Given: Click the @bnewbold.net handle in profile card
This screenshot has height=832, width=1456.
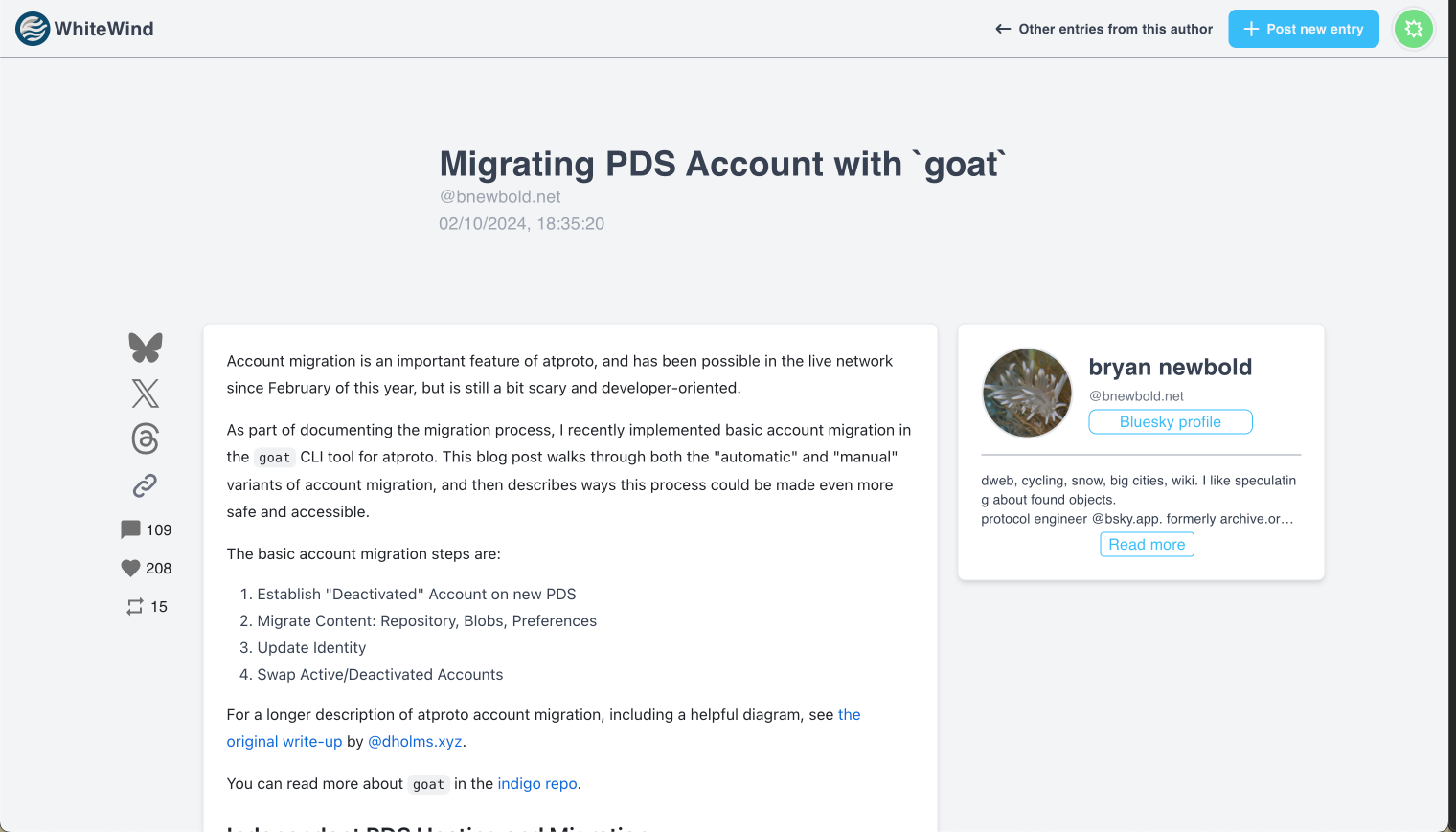Looking at the screenshot, I should point(1136,396).
